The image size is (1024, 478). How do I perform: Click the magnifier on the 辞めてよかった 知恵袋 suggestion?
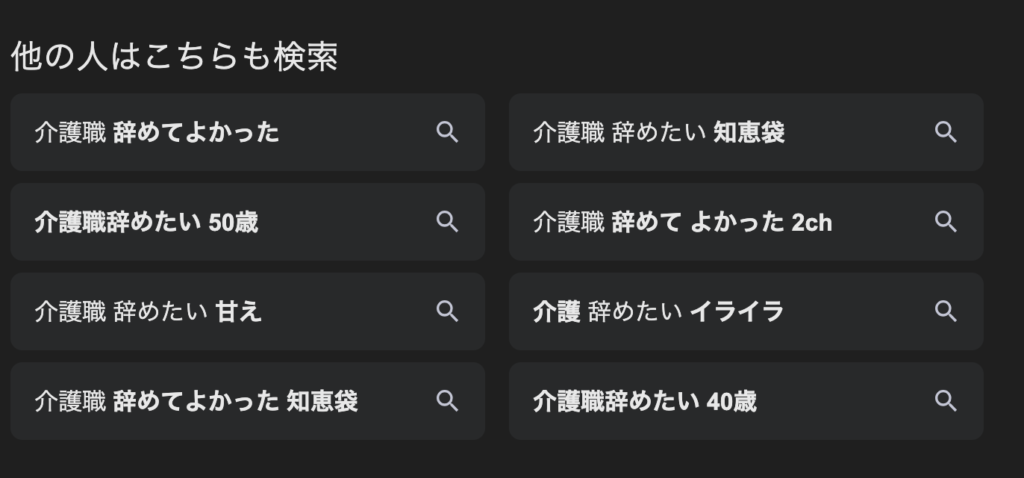coord(447,401)
